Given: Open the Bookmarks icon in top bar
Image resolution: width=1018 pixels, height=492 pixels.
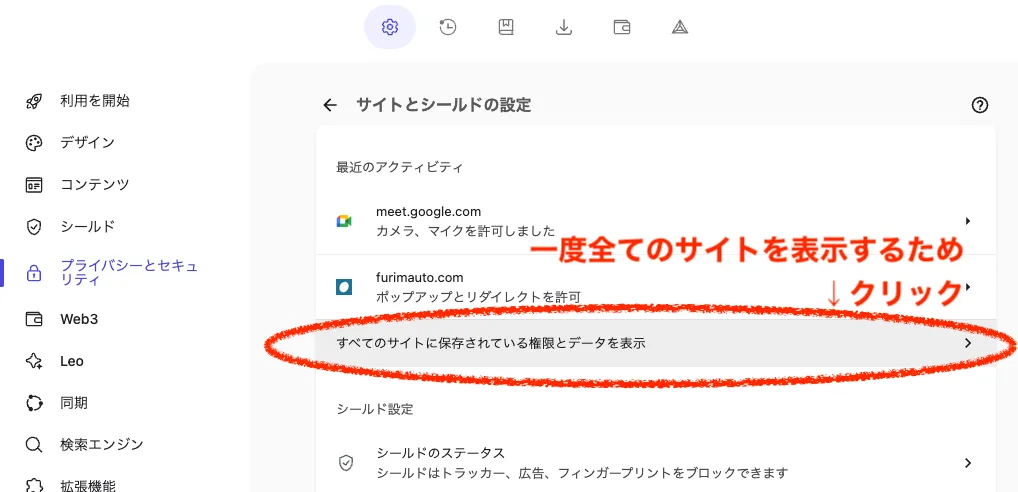Looking at the screenshot, I should click(506, 27).
